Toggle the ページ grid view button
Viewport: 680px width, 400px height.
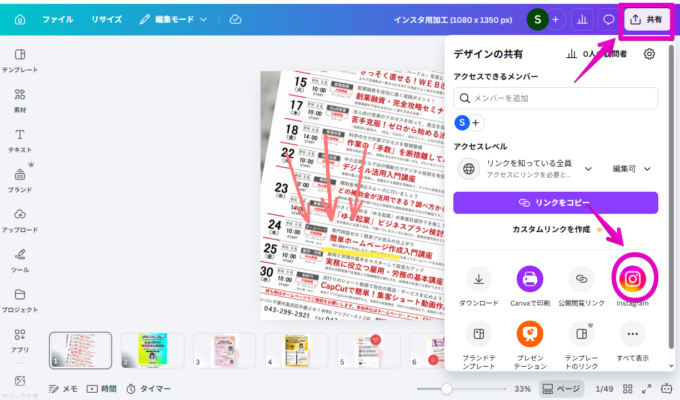561,387
